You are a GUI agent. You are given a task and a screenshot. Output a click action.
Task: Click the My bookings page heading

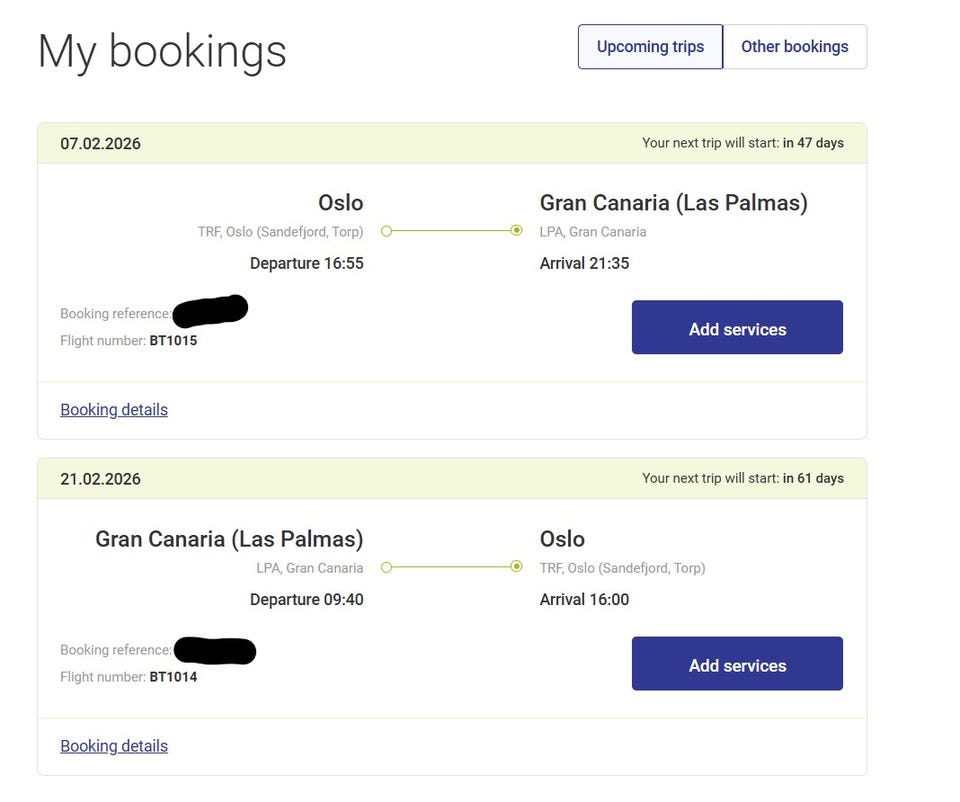click(162, 52)
